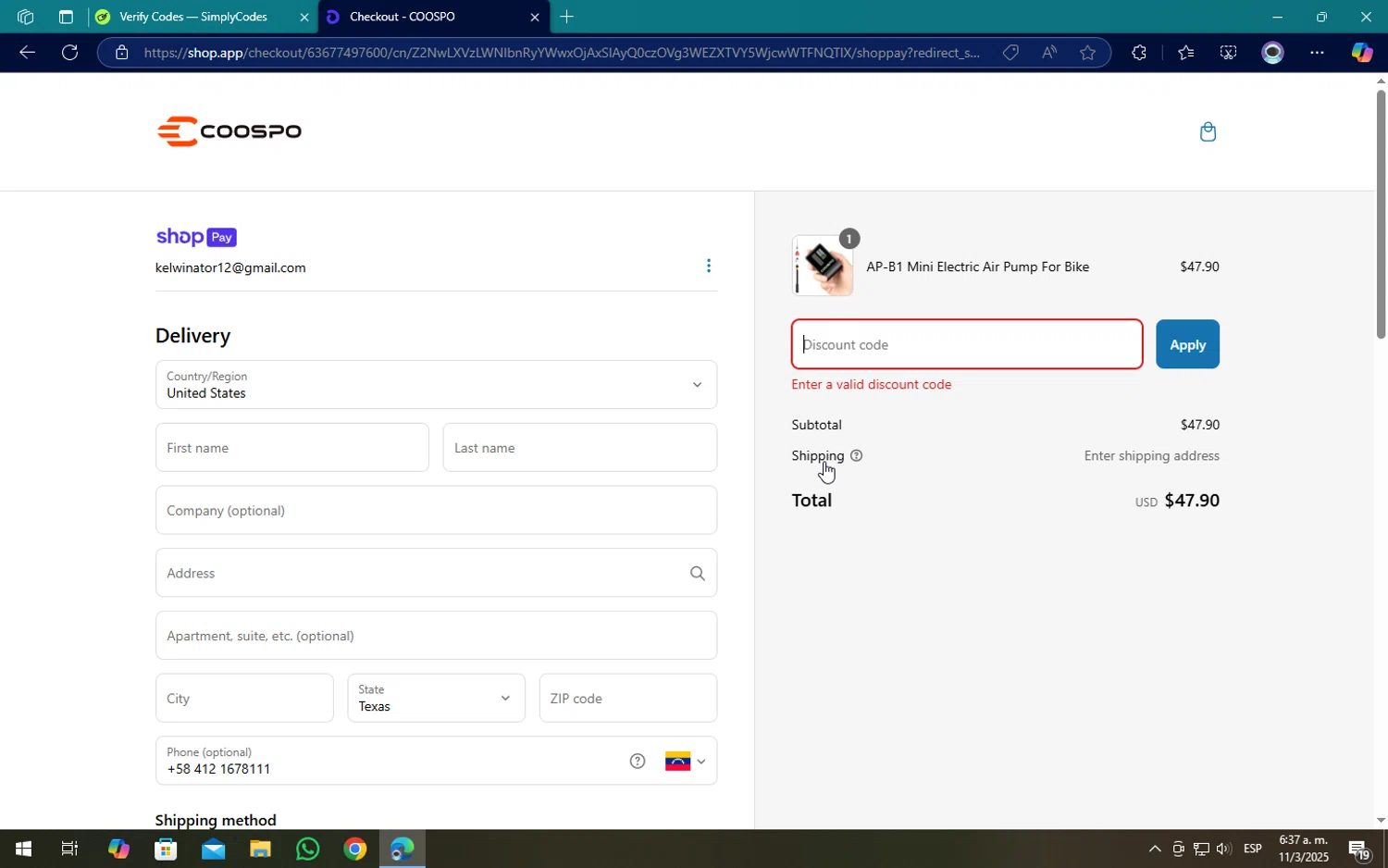Reload the checkout page
1388x868 pixels.
[x=70, y=53]
